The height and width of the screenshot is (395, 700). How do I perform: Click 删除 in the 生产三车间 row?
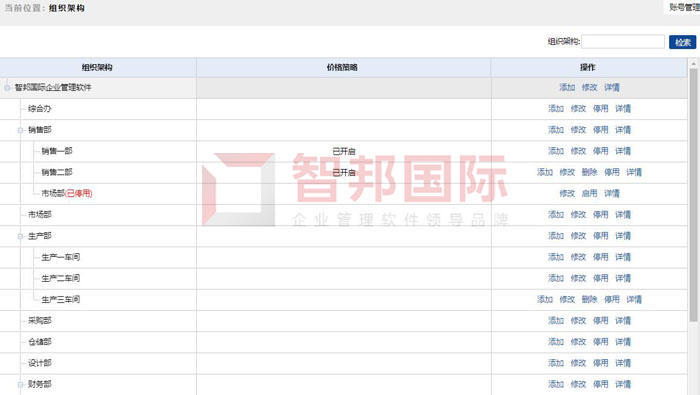click(589, 299)
